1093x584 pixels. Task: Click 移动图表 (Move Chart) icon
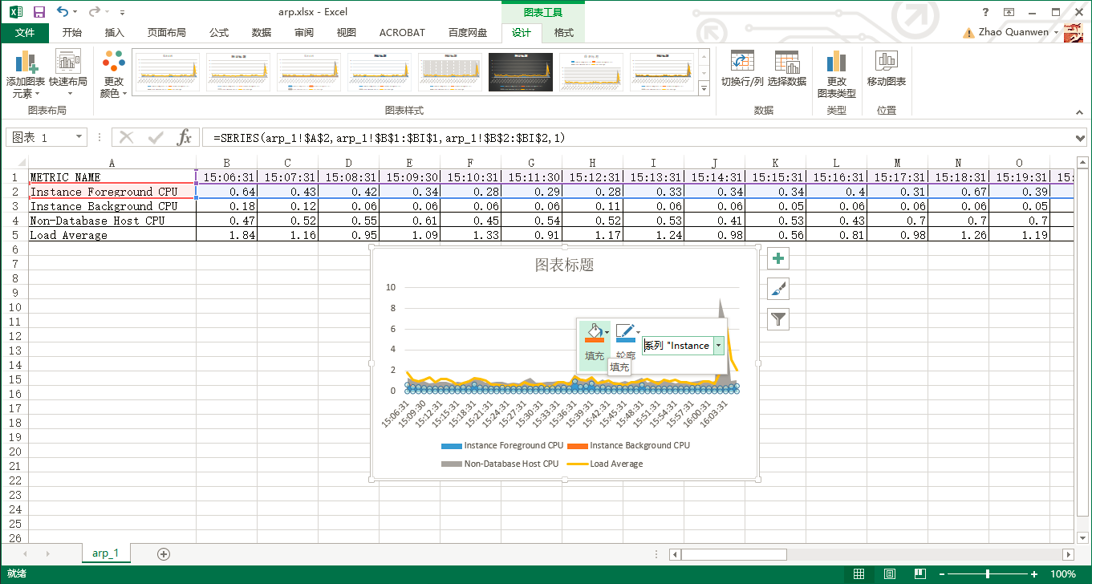pyautogui.click(x=886, y=69)
